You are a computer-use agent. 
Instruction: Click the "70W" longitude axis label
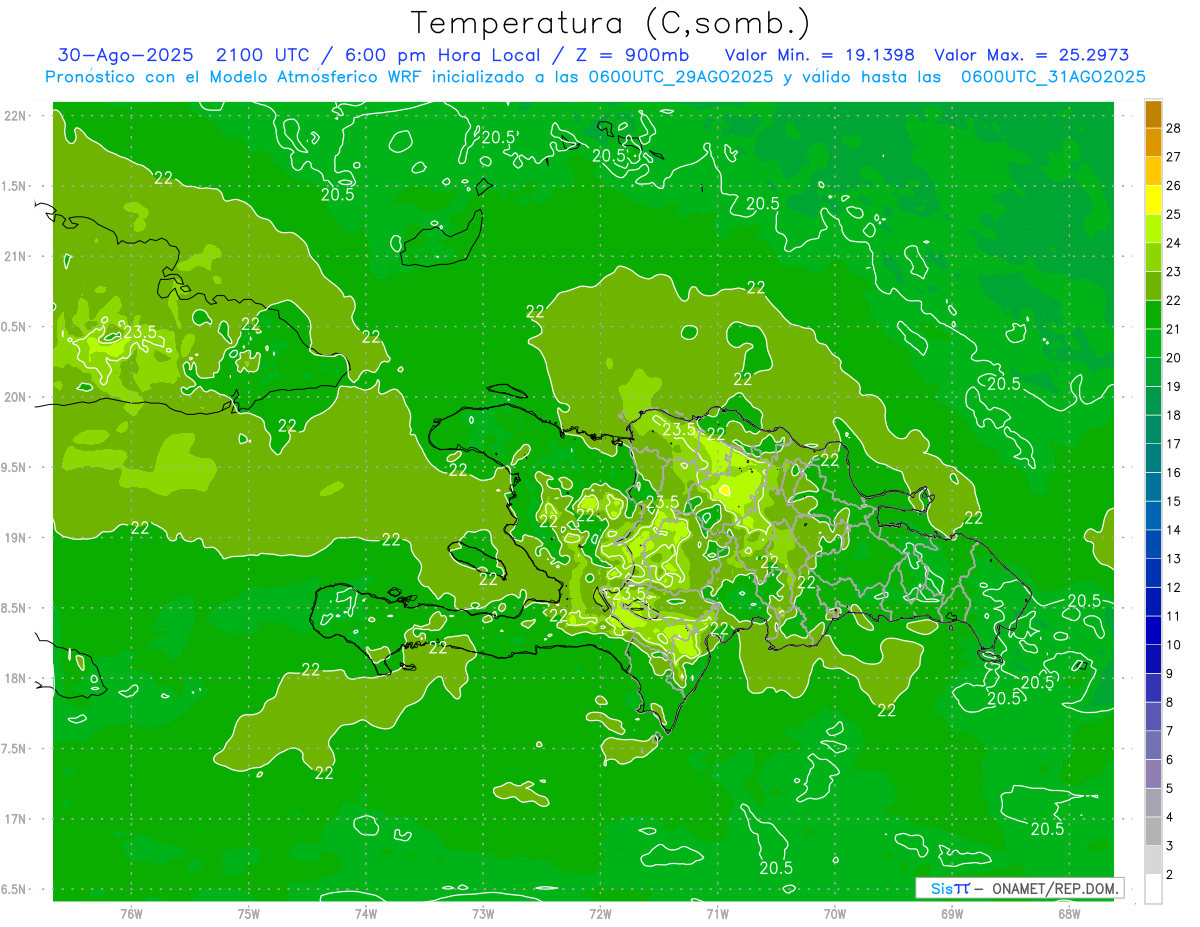pyautogui.click(x=835, y=912)
